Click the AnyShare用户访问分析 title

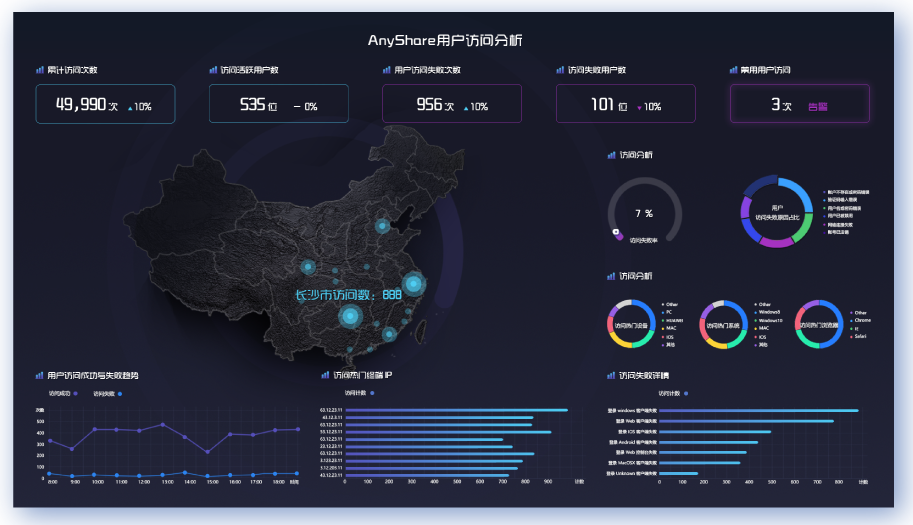coord(445,40)
